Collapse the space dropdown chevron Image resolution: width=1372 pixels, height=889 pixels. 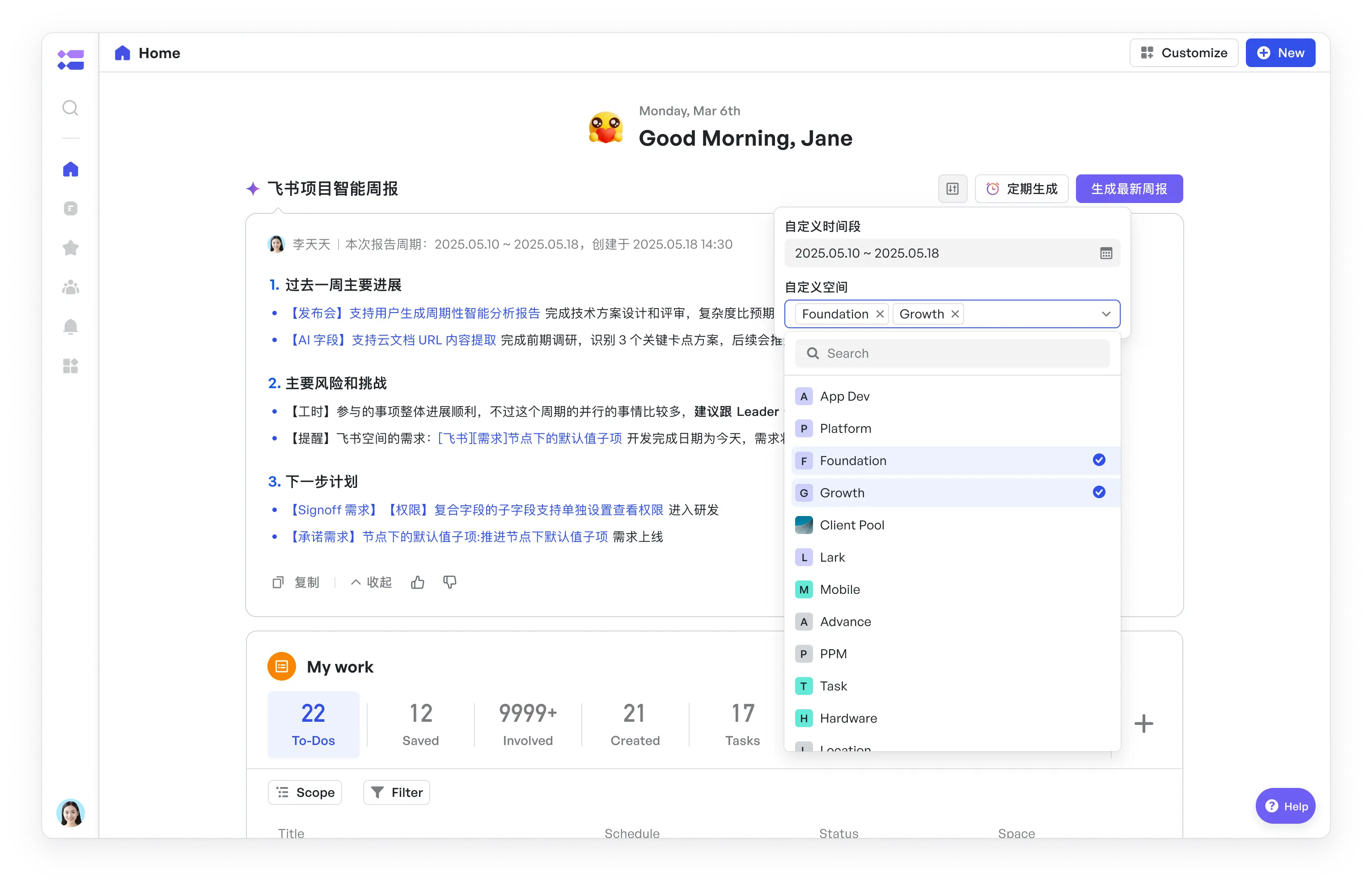[x=1105, y=314]
